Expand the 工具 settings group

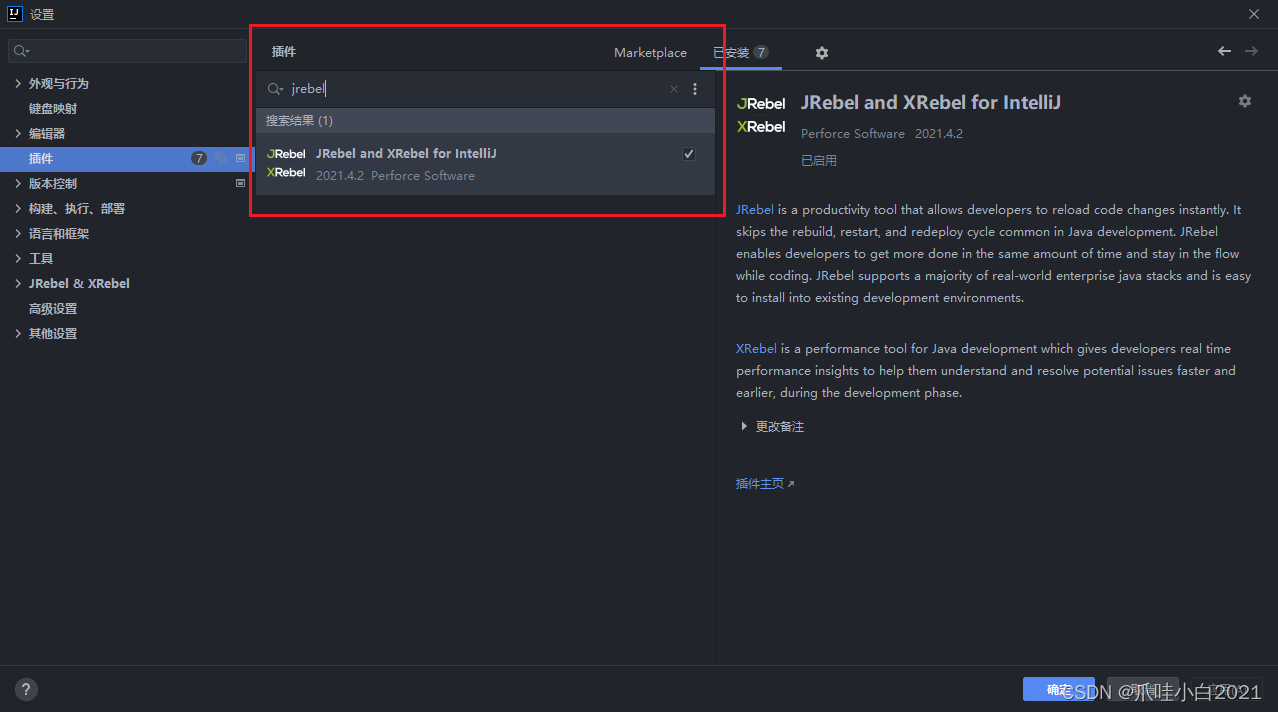point(18,258)
